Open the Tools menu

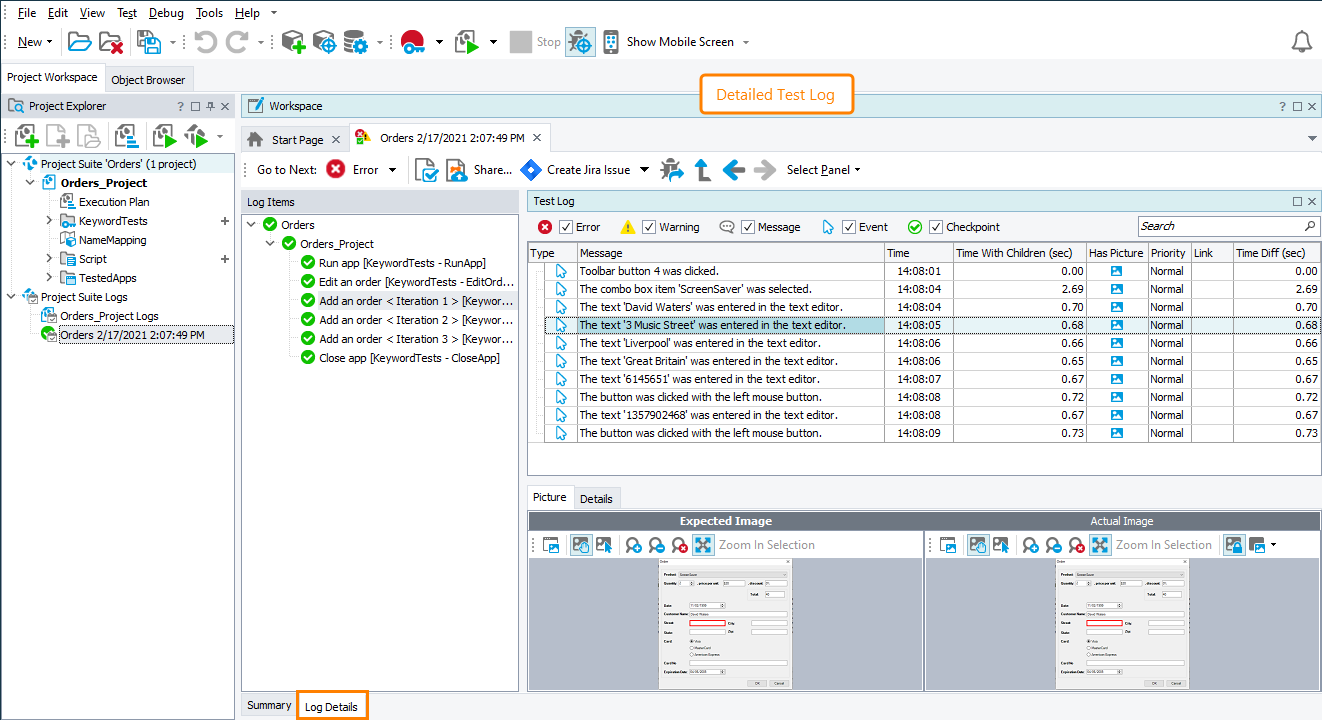click(x=209, y=12)
